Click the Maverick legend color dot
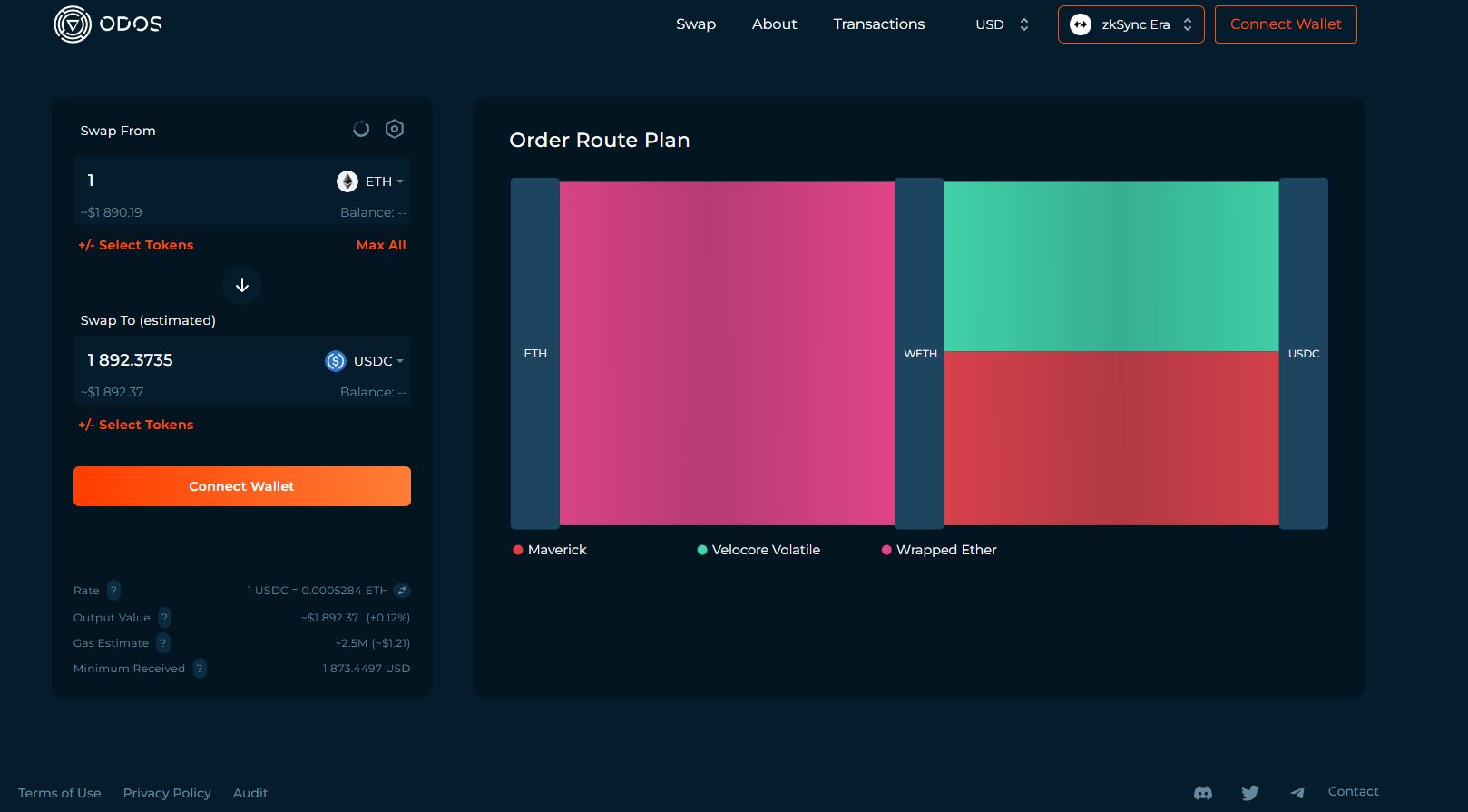Image resolution: width=1468 pixels, height=812 pixels. coord(518,550)
